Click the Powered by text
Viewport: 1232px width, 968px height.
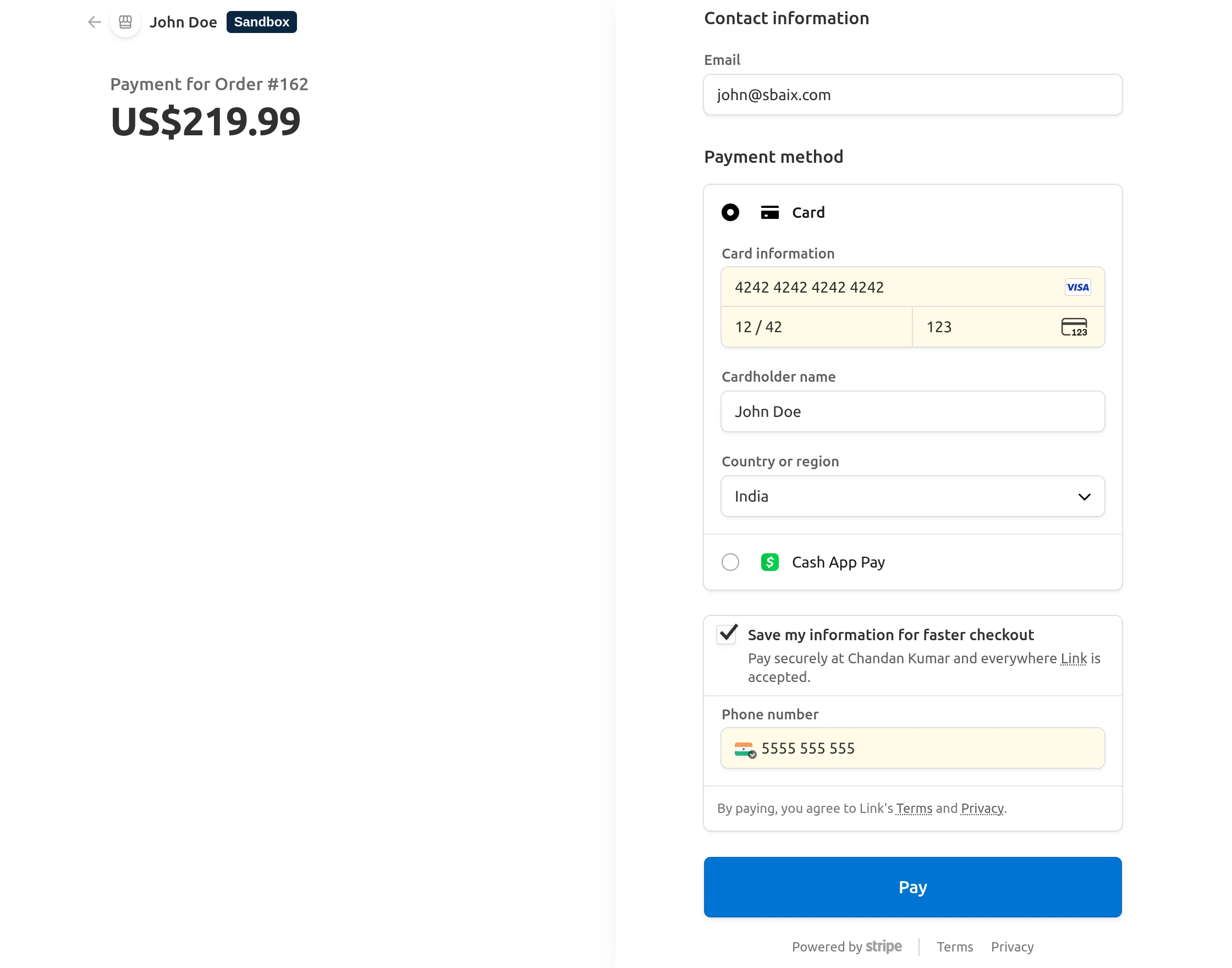point(826,947)
